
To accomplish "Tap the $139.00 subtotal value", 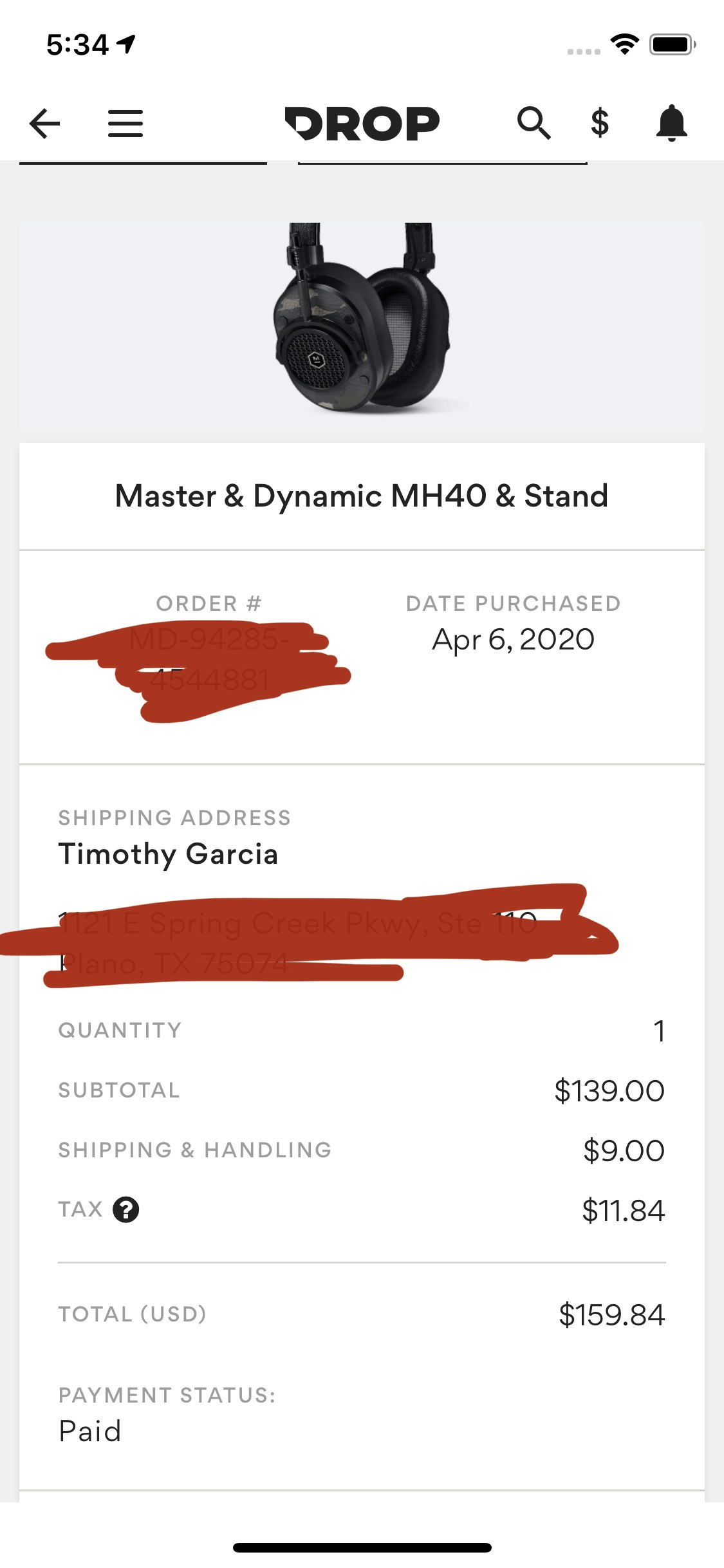I will pos(609,1091).
